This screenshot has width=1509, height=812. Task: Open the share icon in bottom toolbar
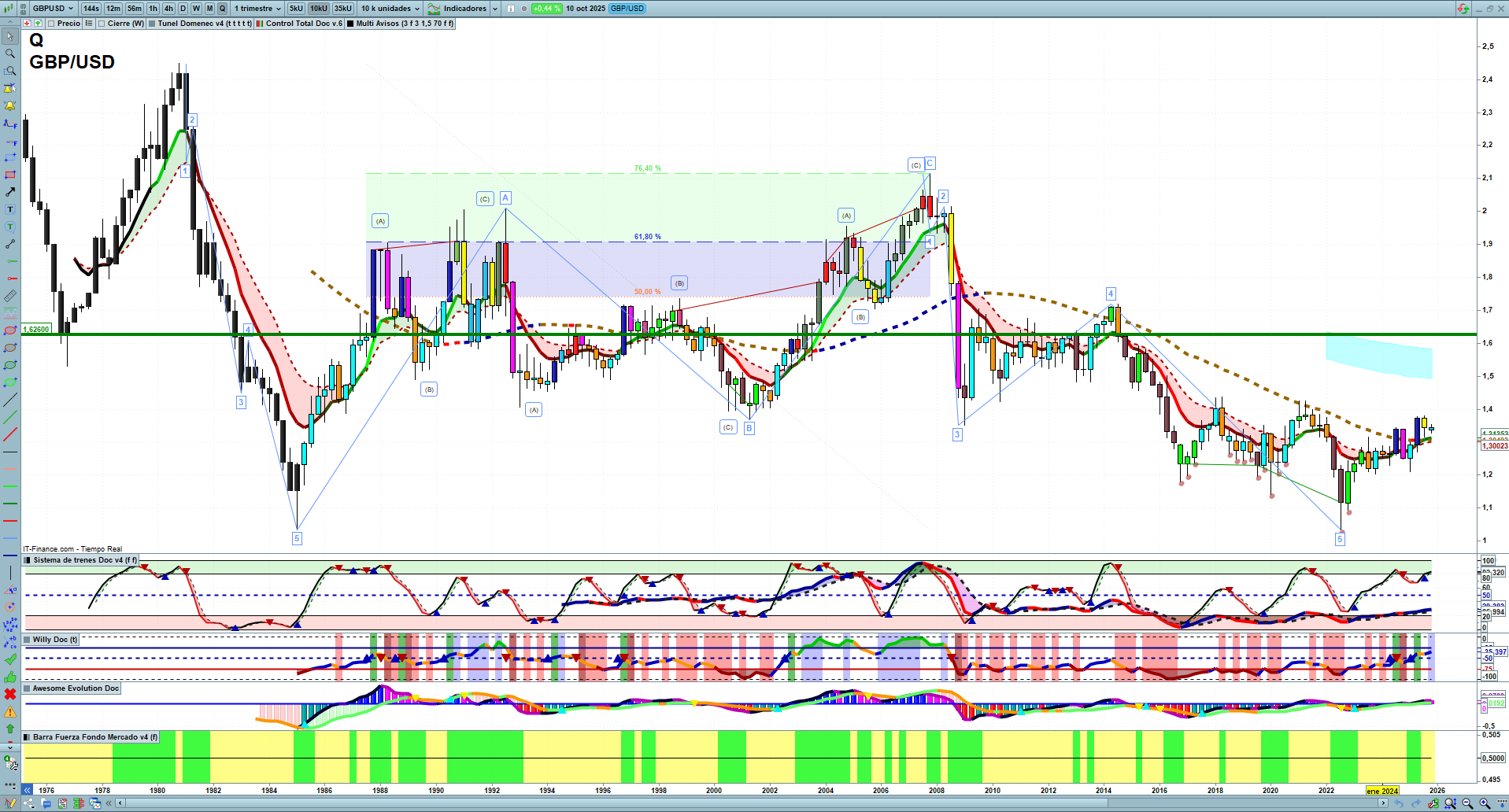[x=29, y=803]
